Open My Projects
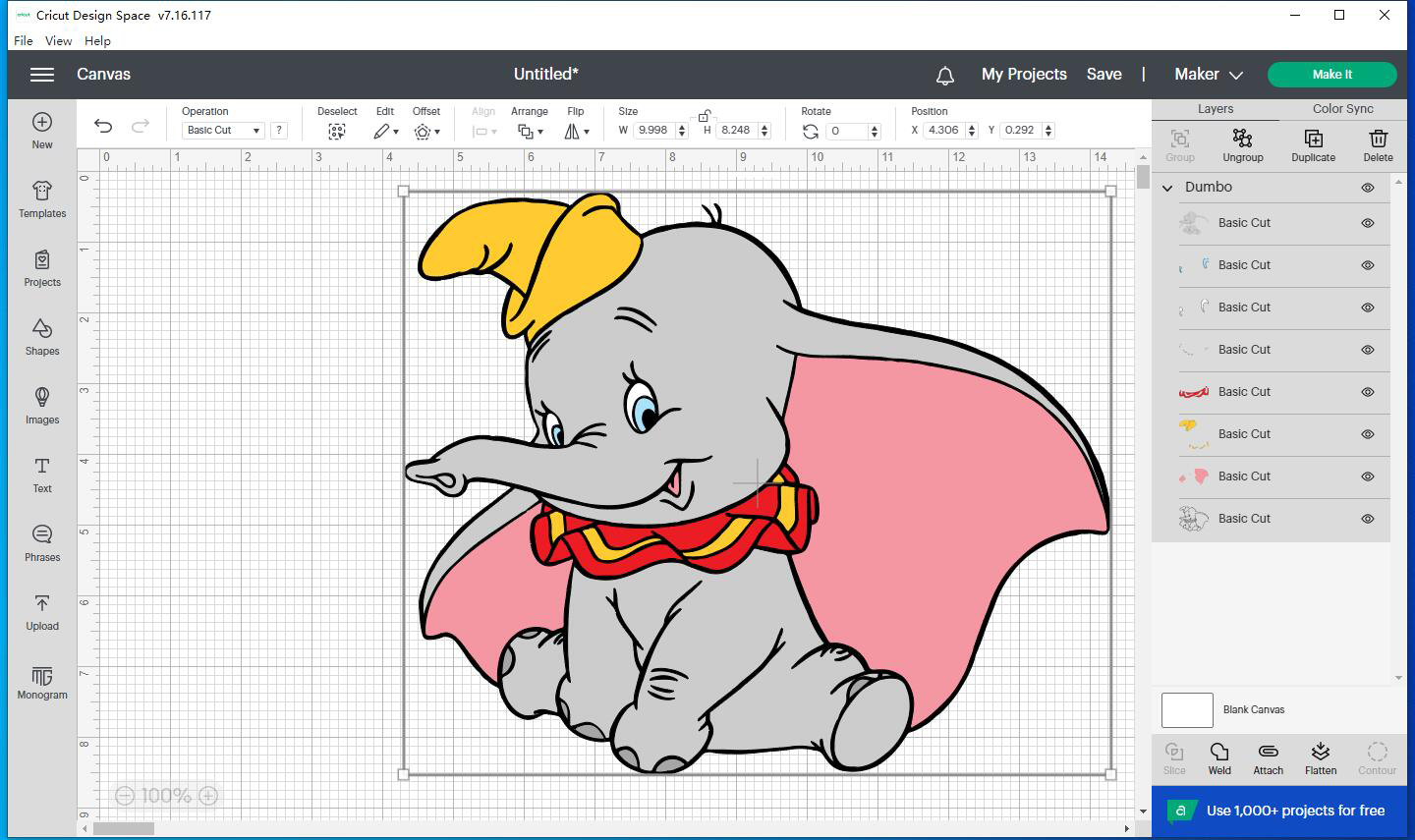 pos(1024,75)
